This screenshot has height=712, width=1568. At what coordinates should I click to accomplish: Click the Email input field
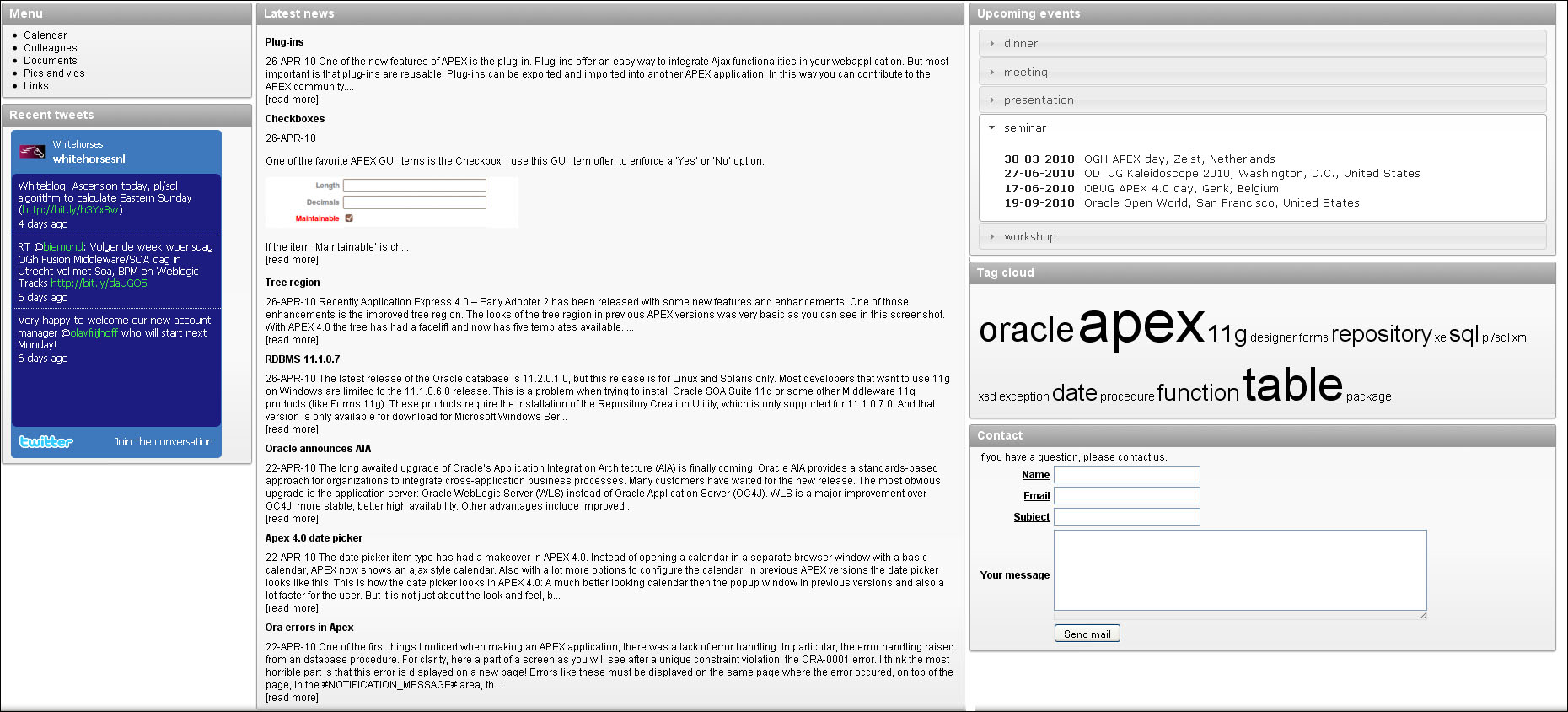(1126, 496)
